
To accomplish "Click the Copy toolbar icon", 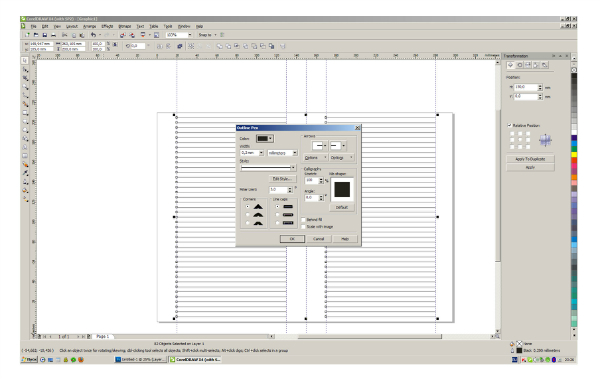I will point(73,35).
